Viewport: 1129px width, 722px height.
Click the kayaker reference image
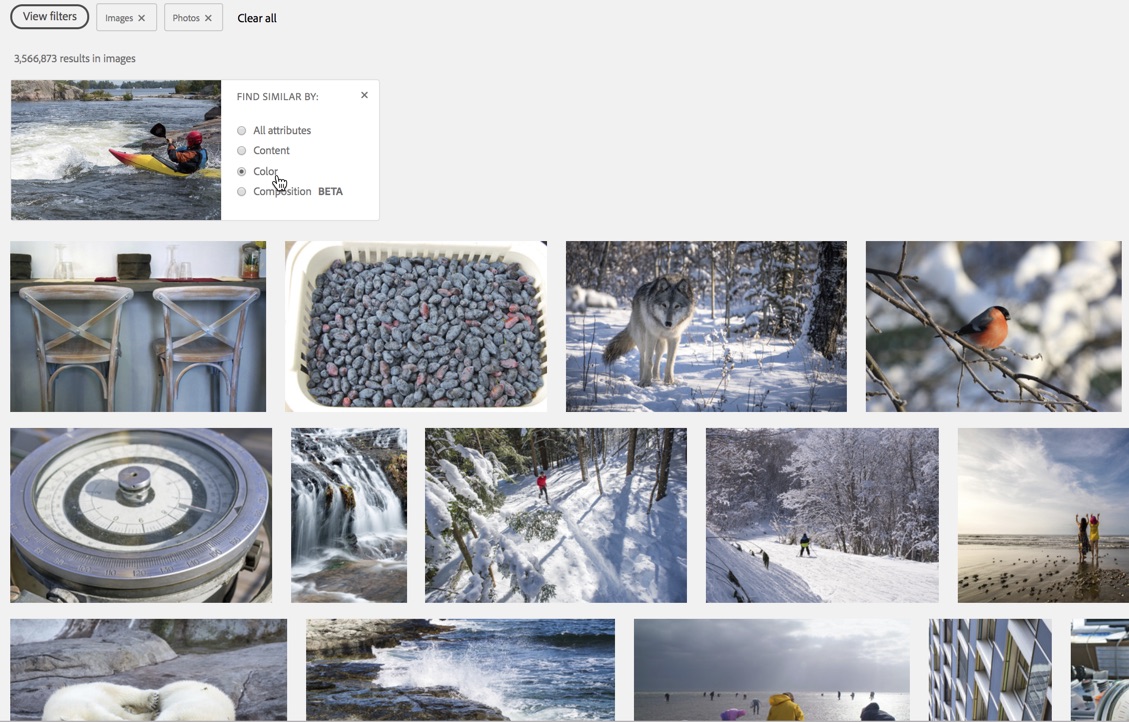(x=116, y=150)
